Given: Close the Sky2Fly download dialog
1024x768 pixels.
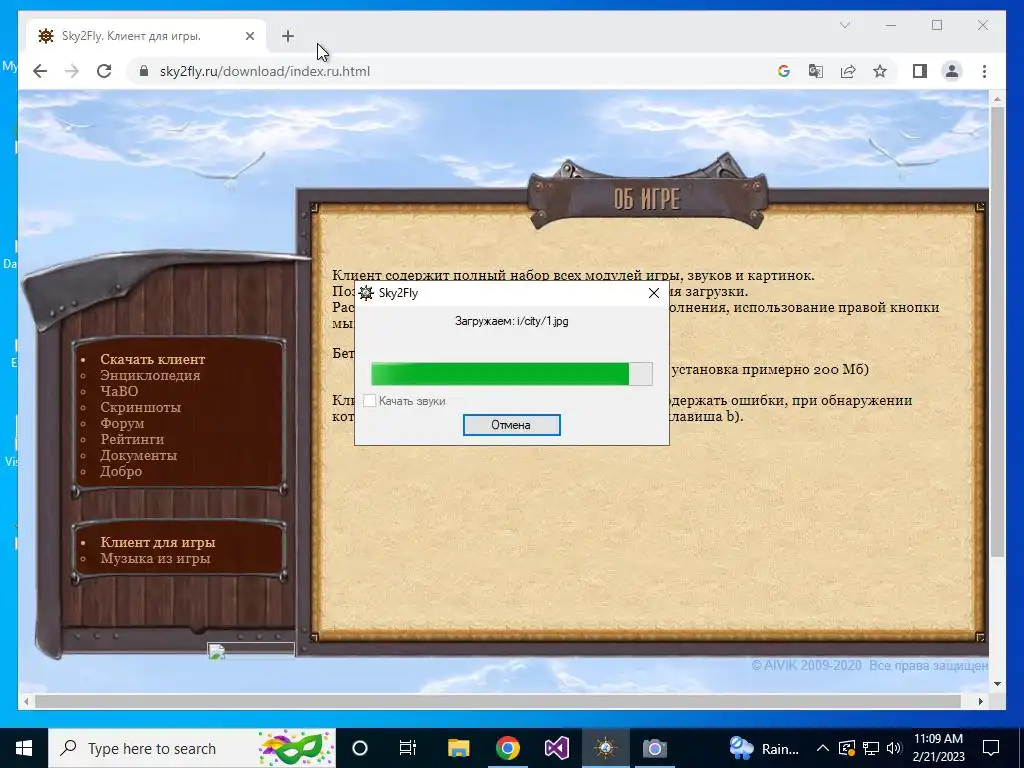Looking at the screenshot, I should [x=654, y=293].
